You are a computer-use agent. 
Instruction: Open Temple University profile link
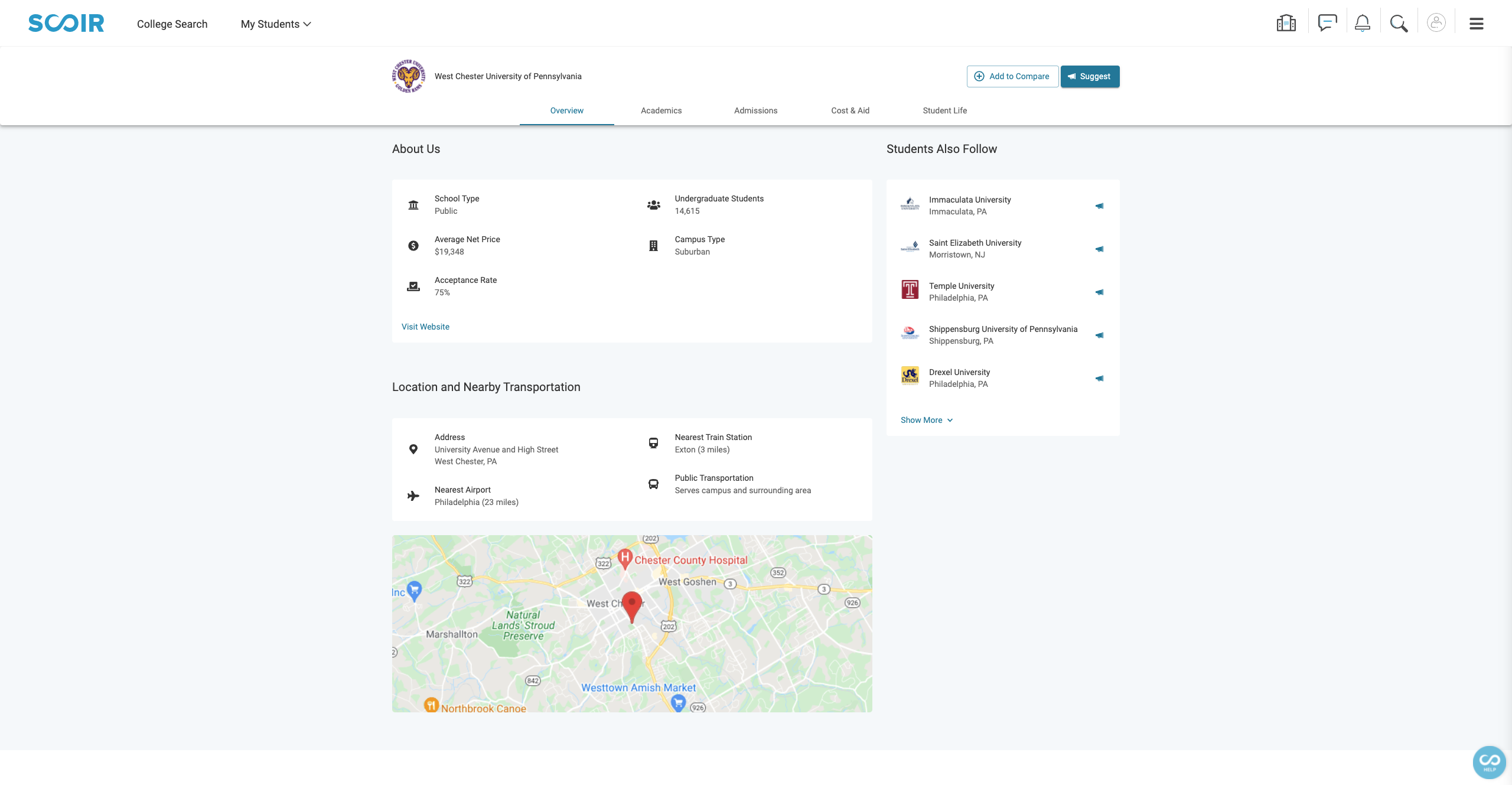click(962, 286)
